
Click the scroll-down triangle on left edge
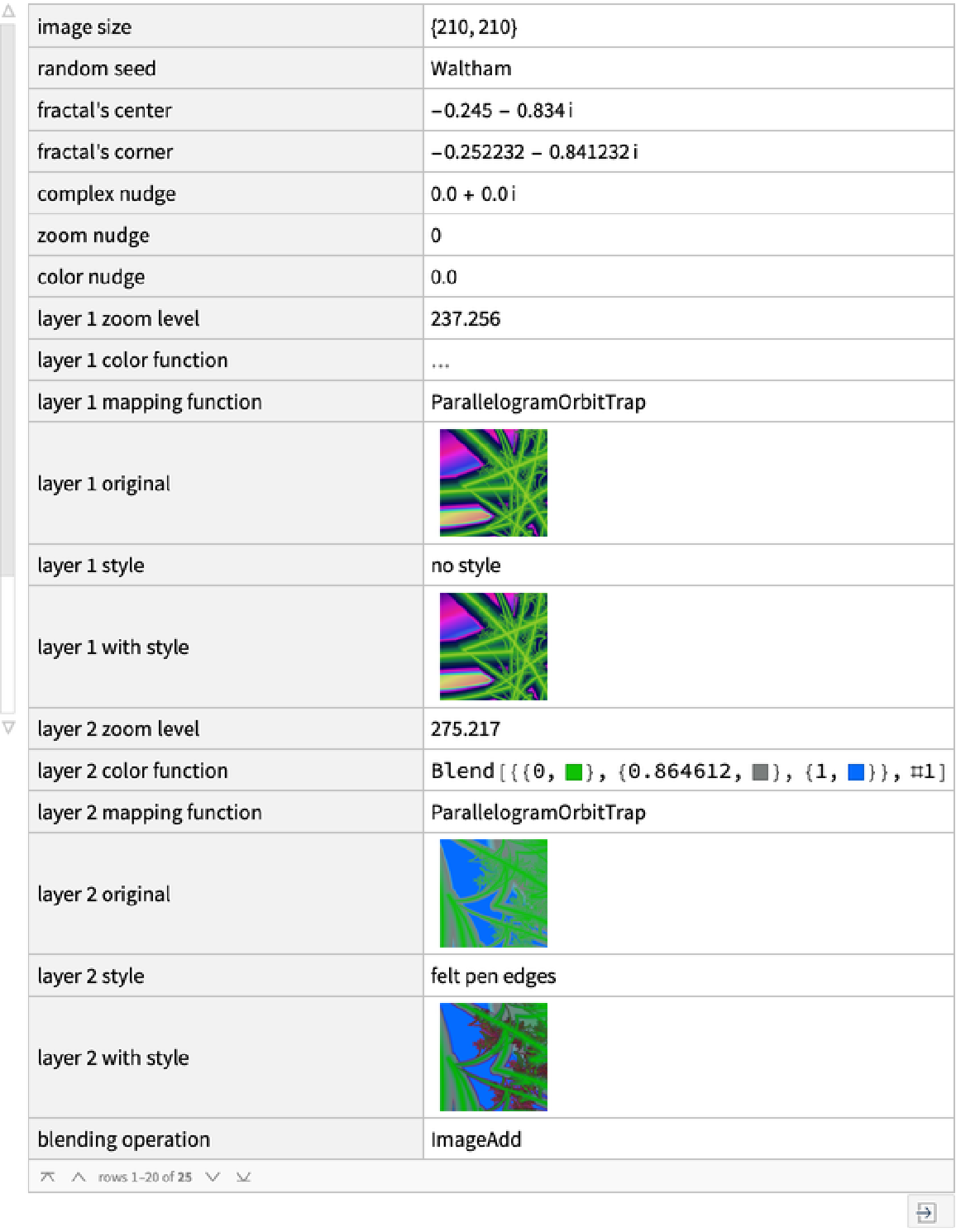tap(8, 728)
